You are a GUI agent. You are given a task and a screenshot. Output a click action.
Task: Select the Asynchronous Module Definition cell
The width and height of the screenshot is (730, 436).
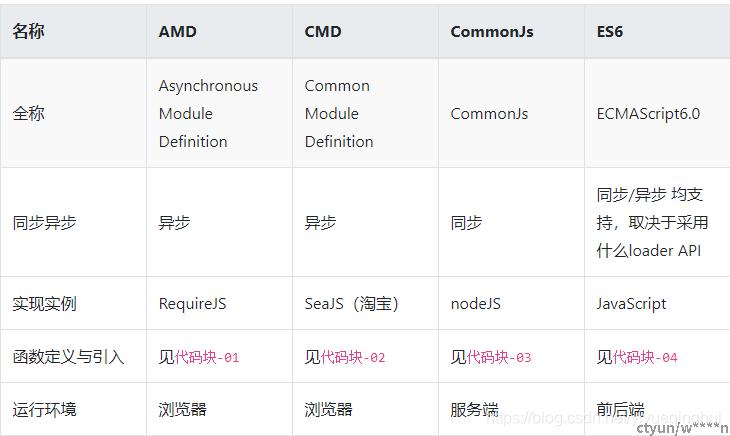point(208,113)
